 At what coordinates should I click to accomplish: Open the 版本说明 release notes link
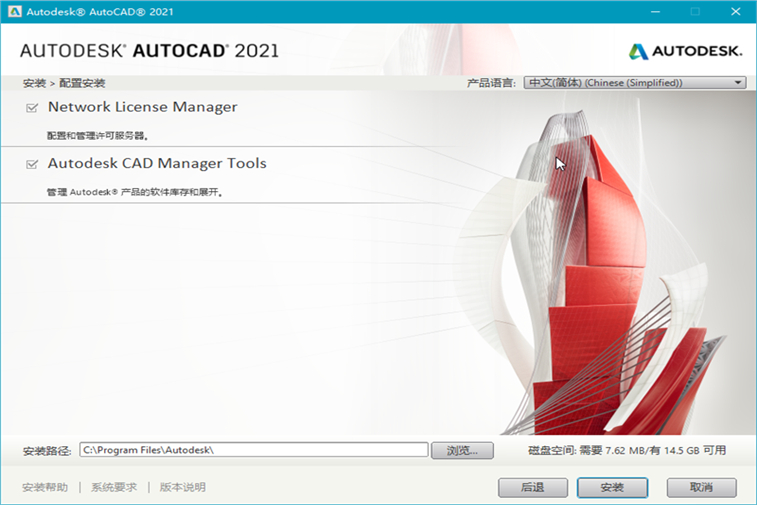click(x=182, y=487)
